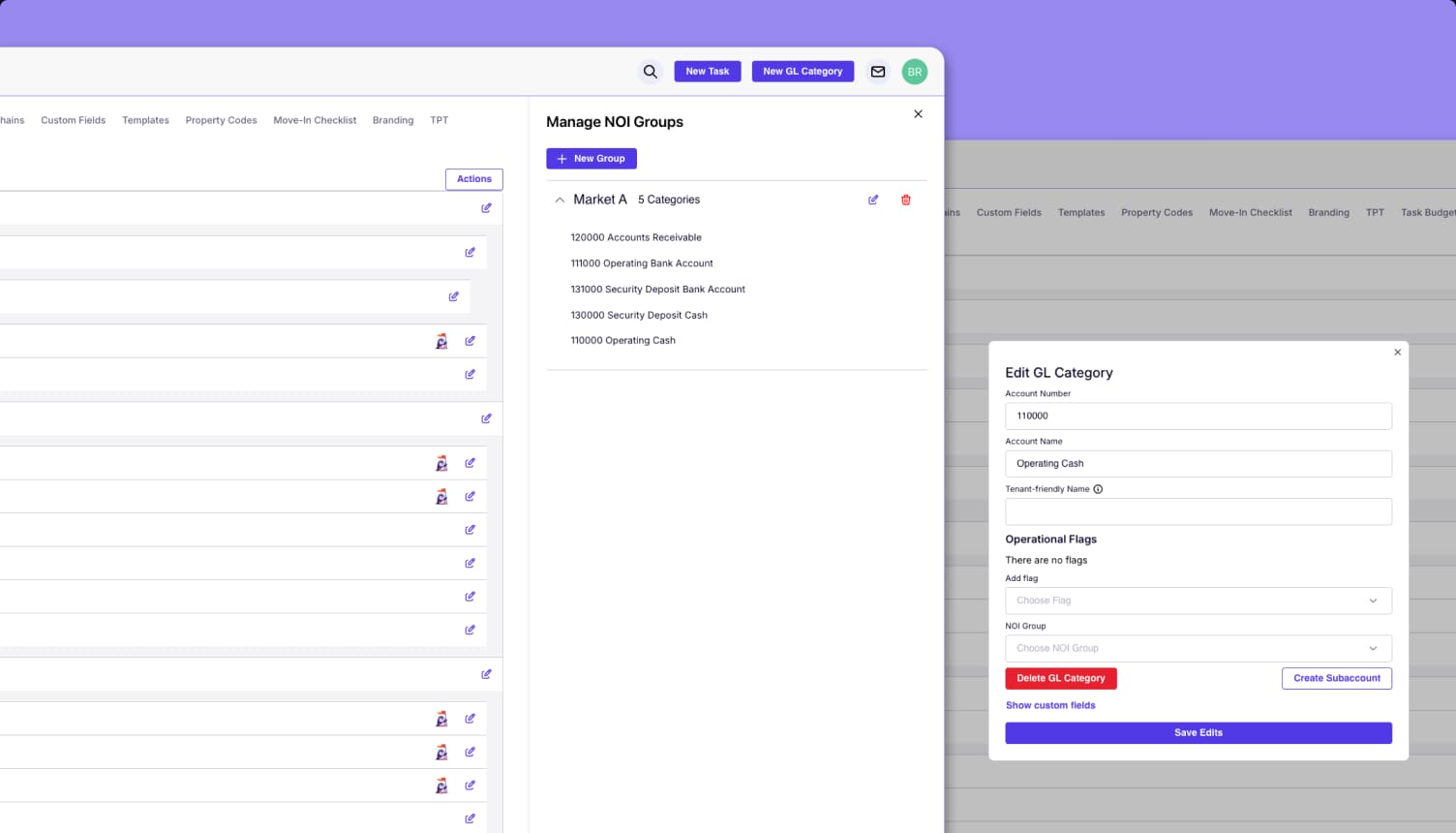Collapse Market A using the chevron
Screen dimensions: 1456x833
[x=560, y=200]
